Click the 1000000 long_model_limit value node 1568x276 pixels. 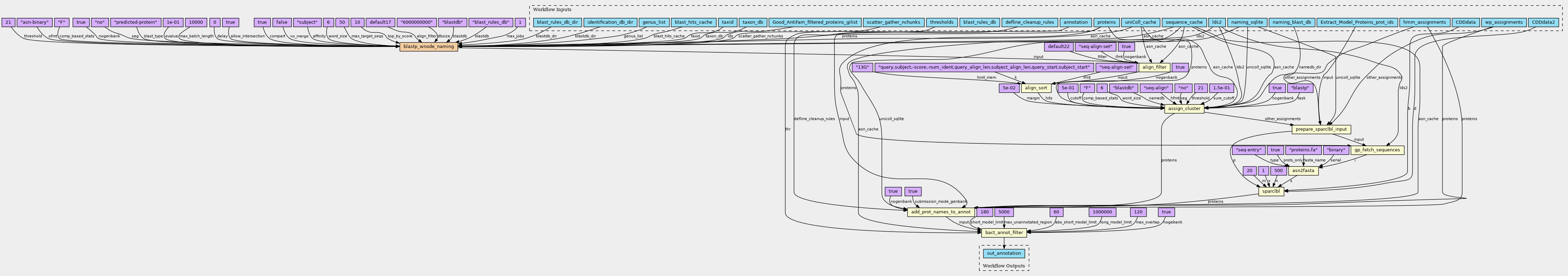[1102, 212]
